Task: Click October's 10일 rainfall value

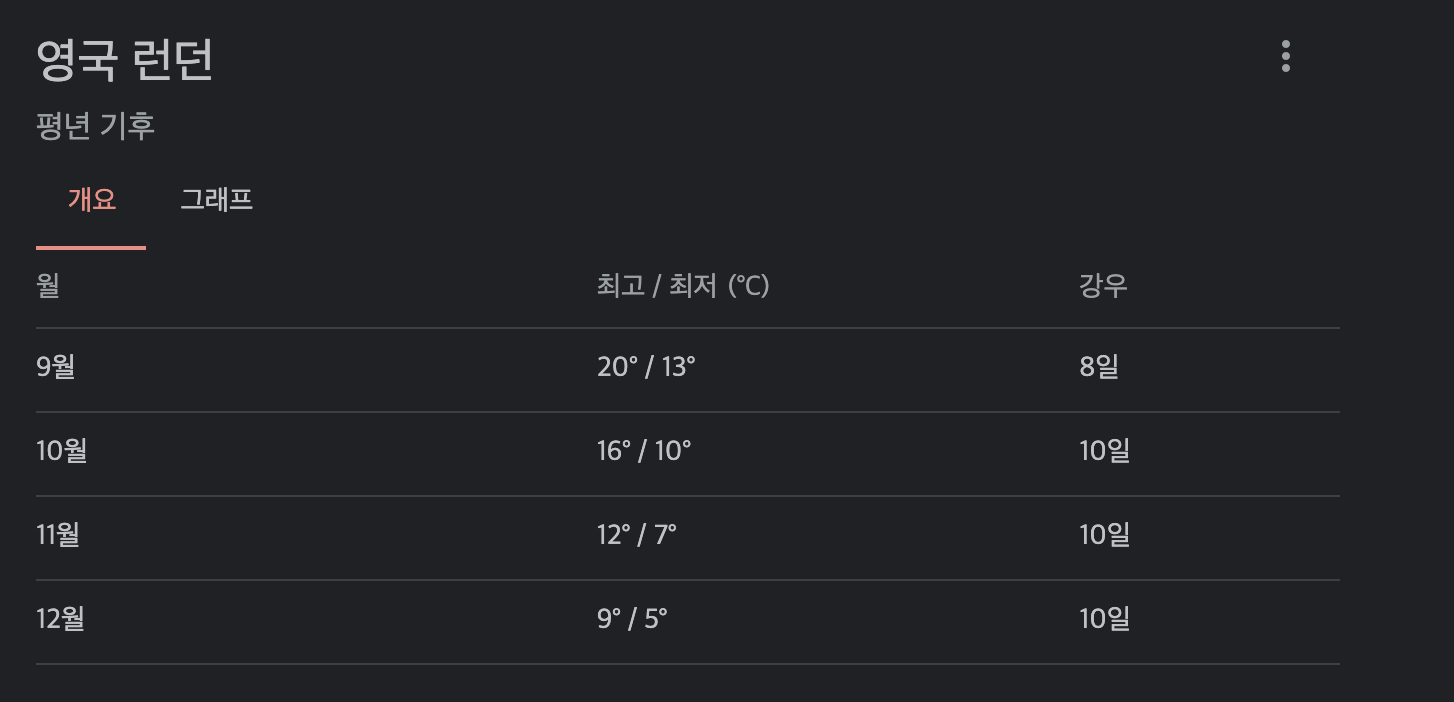Action: click(1105, 451)
